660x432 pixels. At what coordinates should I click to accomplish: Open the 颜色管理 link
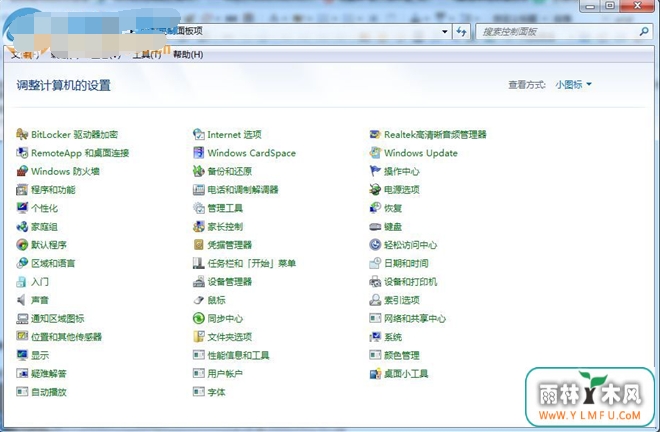[x=402, y=355]
